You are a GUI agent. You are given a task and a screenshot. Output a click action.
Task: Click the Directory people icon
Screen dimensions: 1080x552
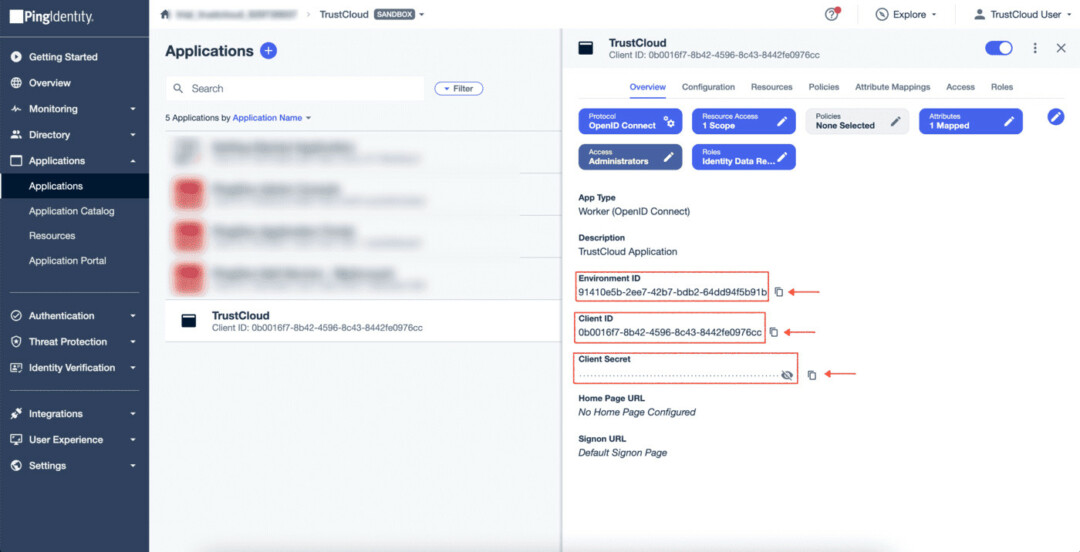[x=17, y=135]
